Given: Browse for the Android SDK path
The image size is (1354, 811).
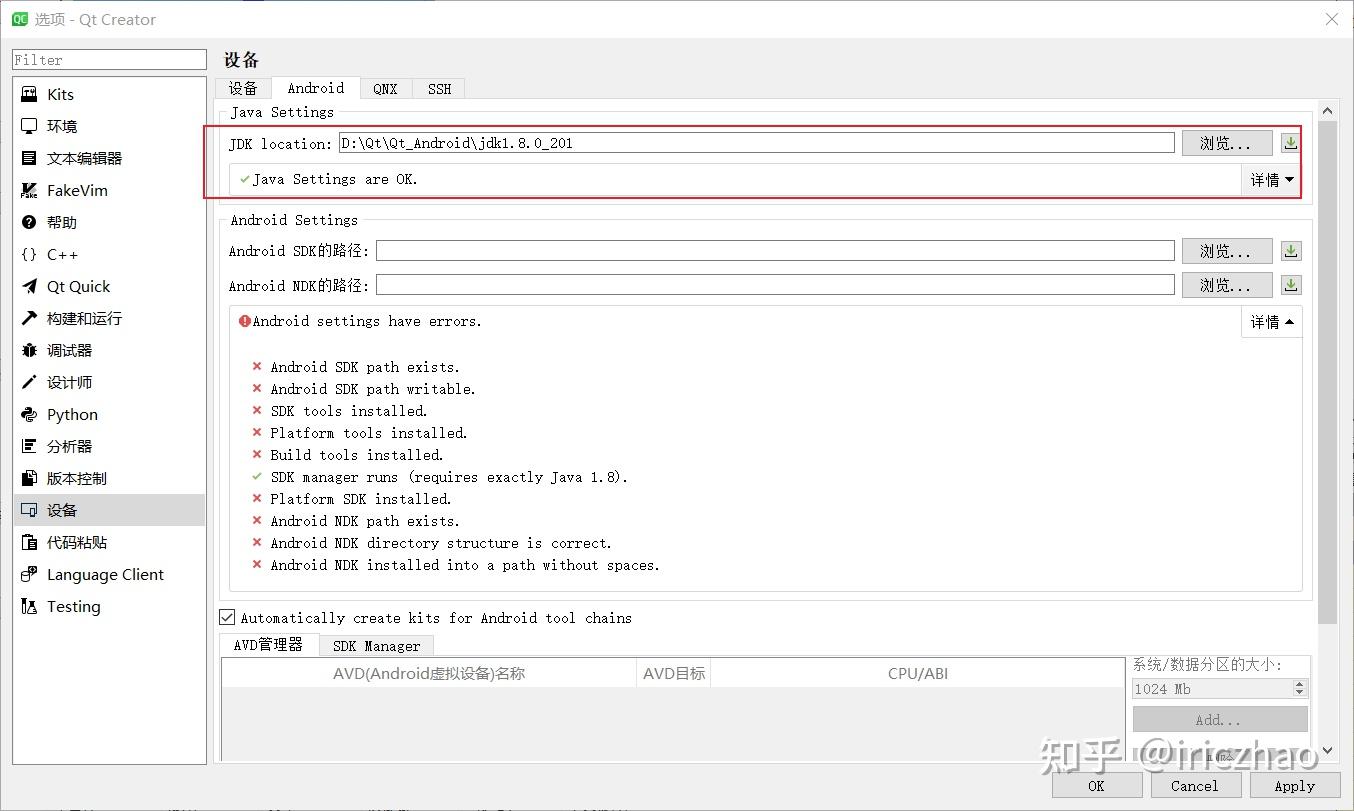Looking at the screenshot, I should [1227, 251].
